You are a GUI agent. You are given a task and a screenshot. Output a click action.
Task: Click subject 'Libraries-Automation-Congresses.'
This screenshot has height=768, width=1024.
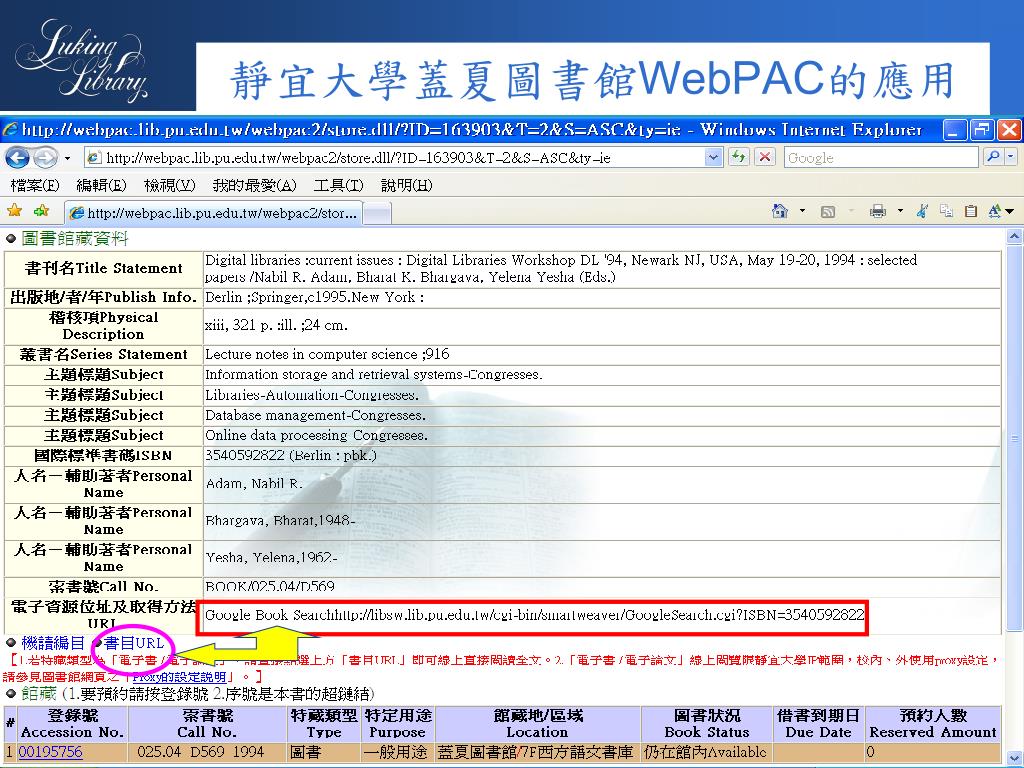pyautogui.click(x=312, y=395)
